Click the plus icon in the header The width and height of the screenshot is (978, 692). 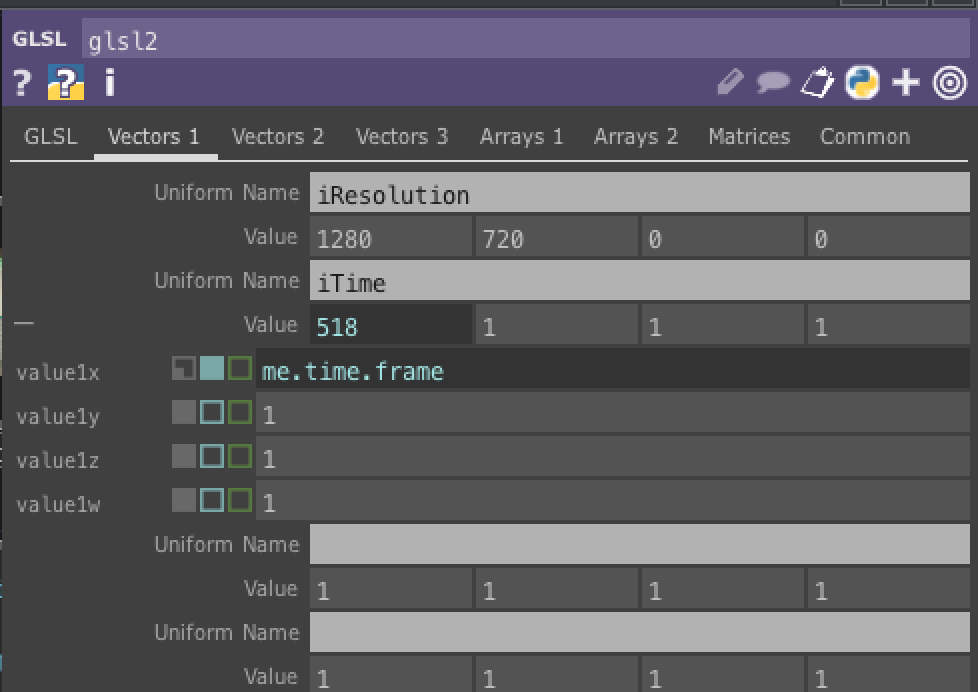(x=905, y=83)
